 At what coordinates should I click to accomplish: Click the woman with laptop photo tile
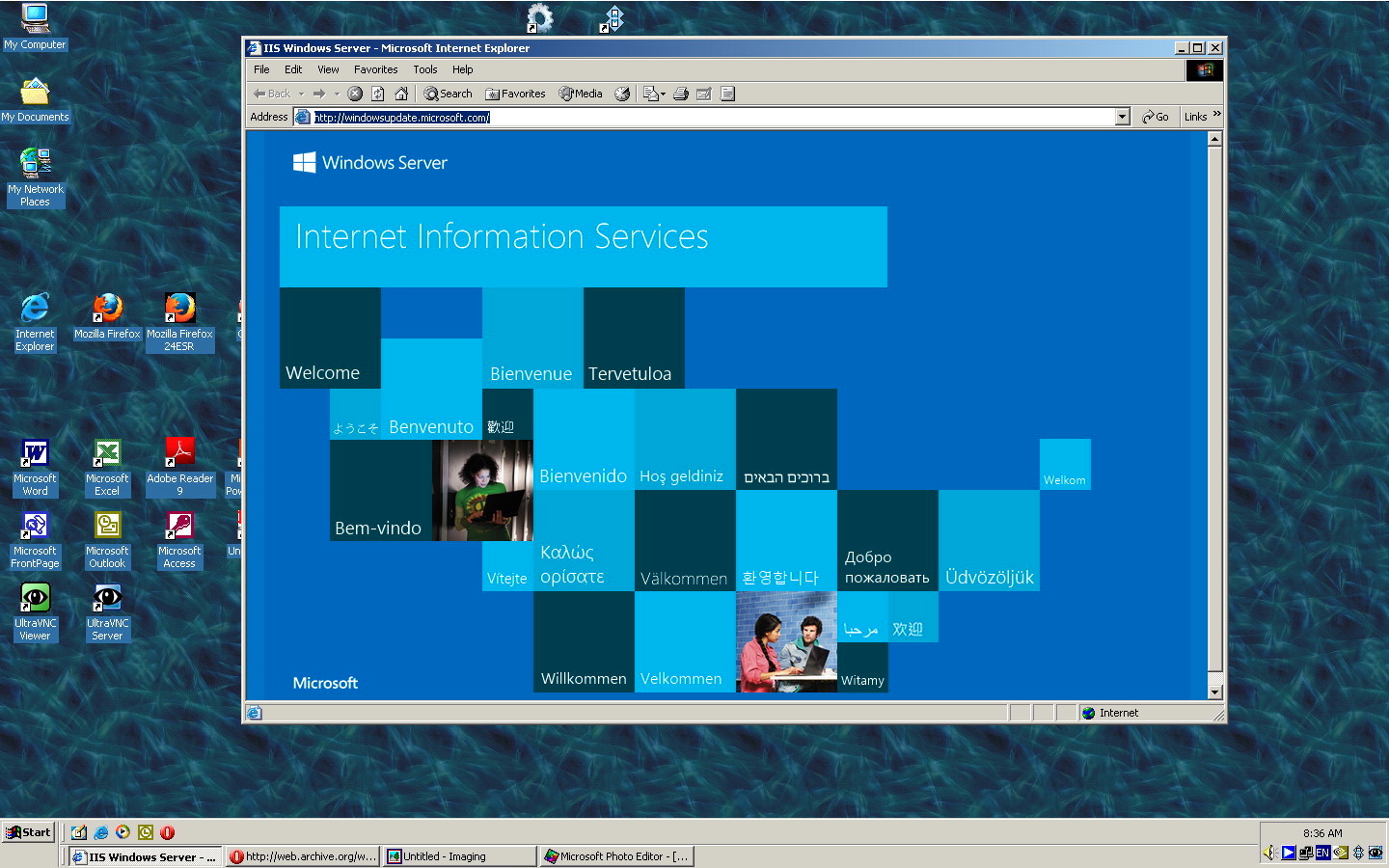tap(482, 490)
